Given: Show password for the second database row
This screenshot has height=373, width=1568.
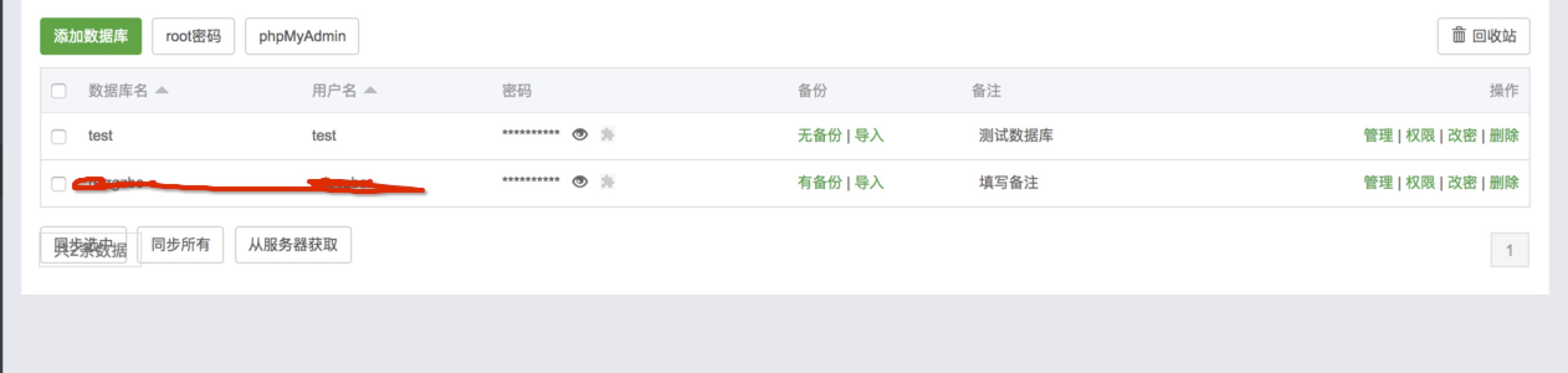Looking at the screenshot, I should (580, 182).
